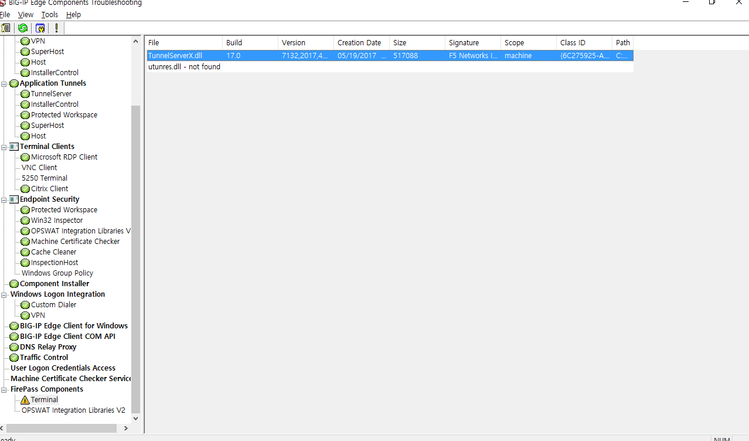The image size is (749, 441).
Task: Select Microsoft RDP Client item
Action: [64, 157]
